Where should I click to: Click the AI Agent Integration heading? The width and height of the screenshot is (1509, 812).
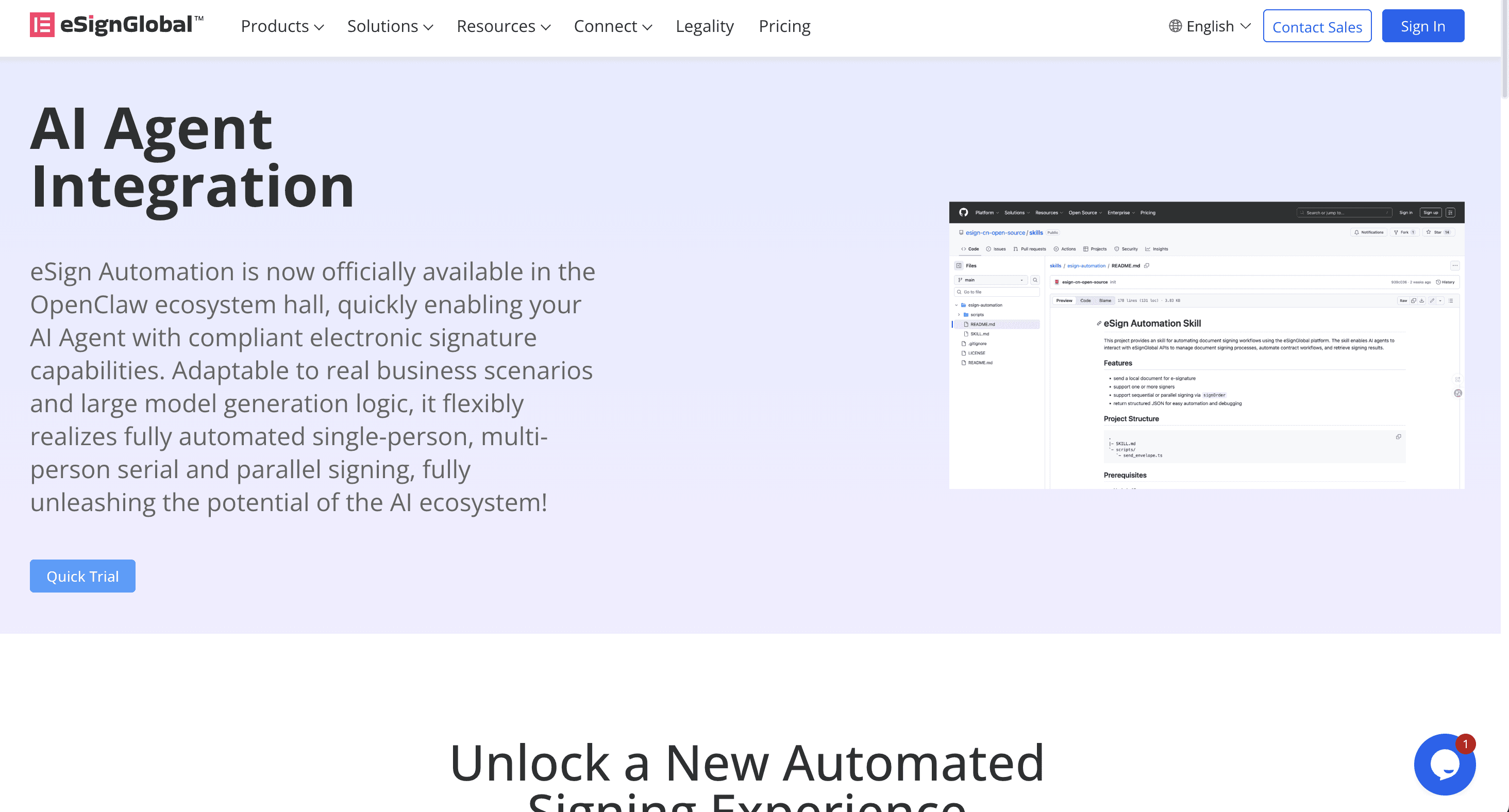(192, 158)
